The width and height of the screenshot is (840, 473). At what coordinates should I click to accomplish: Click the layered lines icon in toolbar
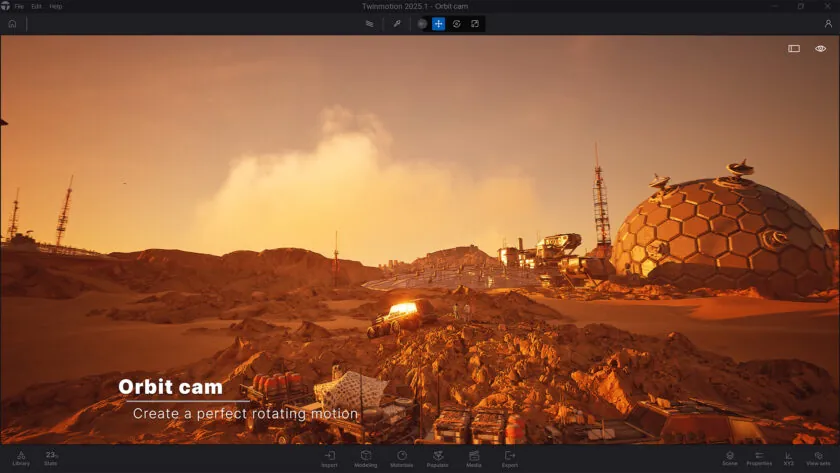pos(369,24)
